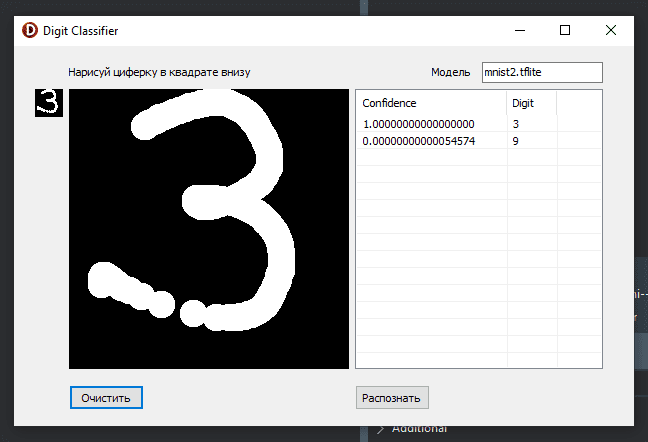Click the mnist2.tflite model input field
648x442 pixels.
coord(541,72)
